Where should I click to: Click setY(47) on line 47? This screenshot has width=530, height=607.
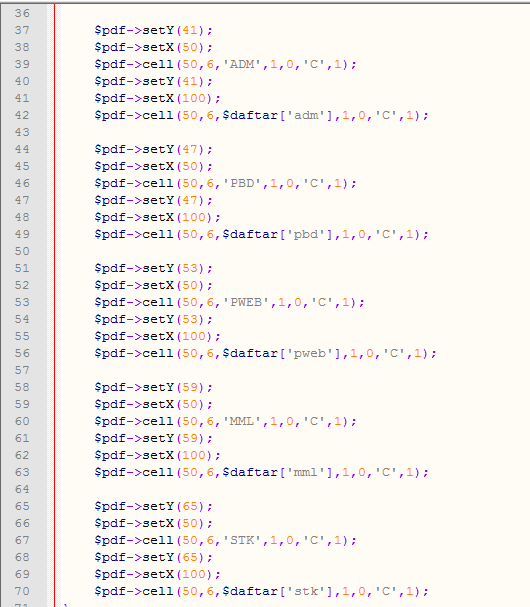173,200
